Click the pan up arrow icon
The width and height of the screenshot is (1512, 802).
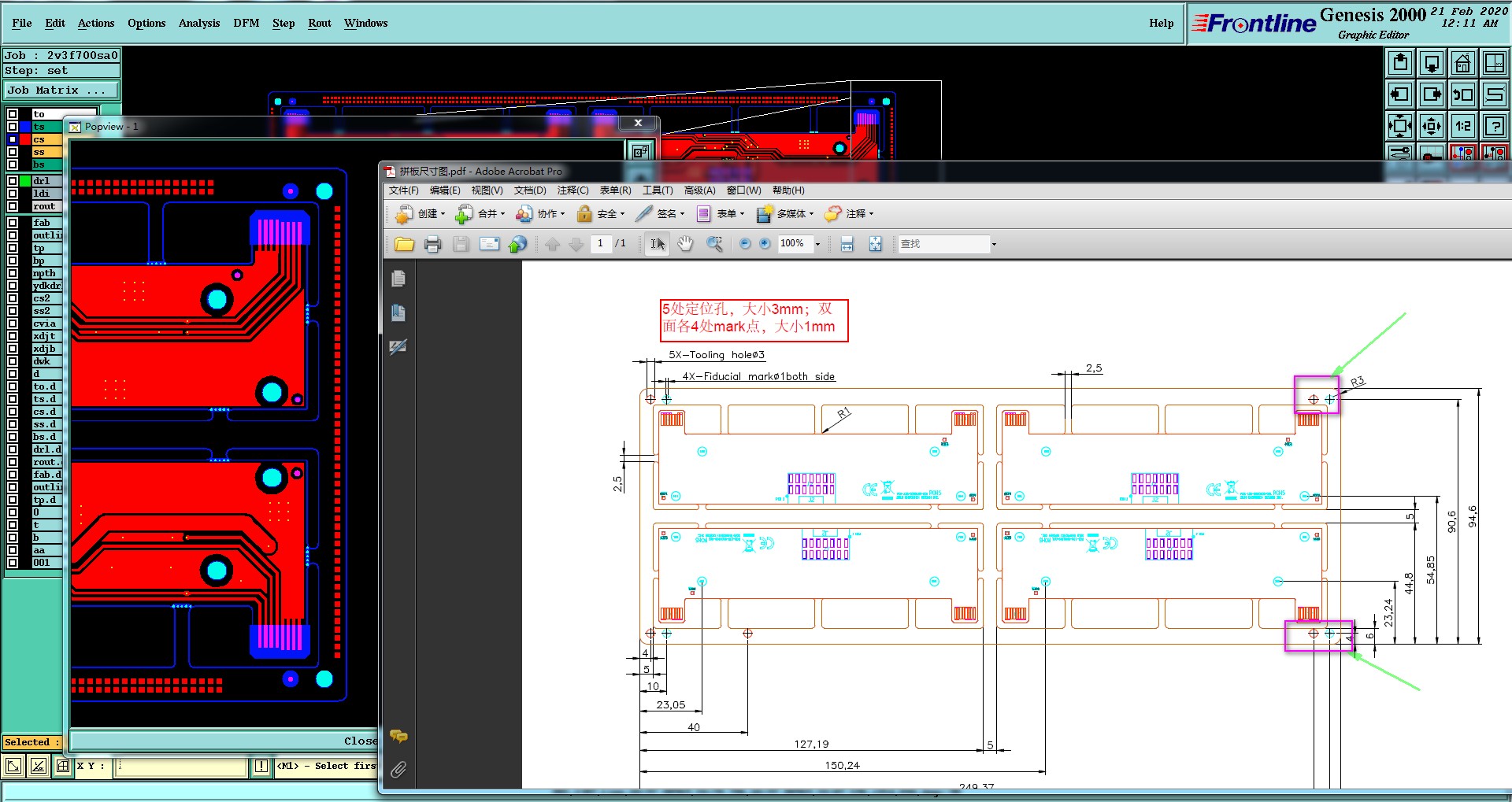click(x=1400, y=63)
